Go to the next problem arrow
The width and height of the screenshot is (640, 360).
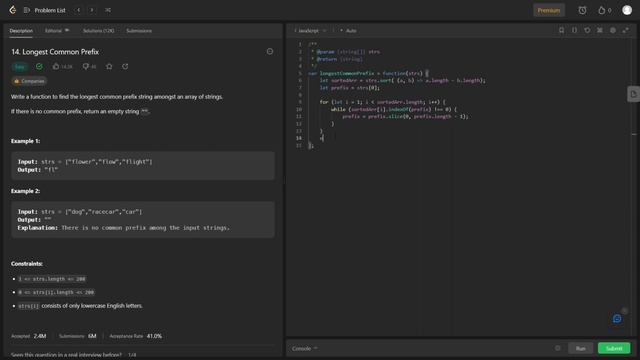coord(92,10)
